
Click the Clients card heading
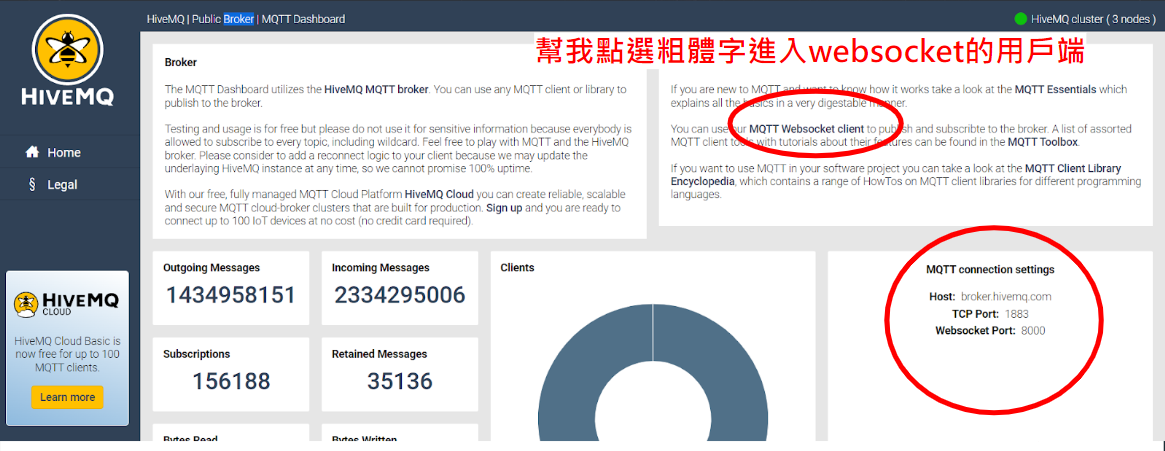(517, 267)
